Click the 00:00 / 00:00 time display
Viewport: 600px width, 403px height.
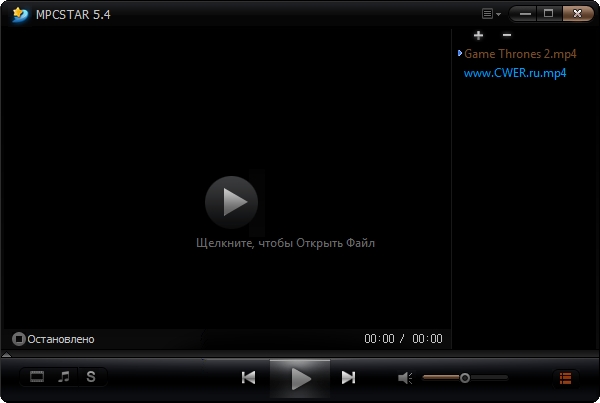(x=403, y=339)
